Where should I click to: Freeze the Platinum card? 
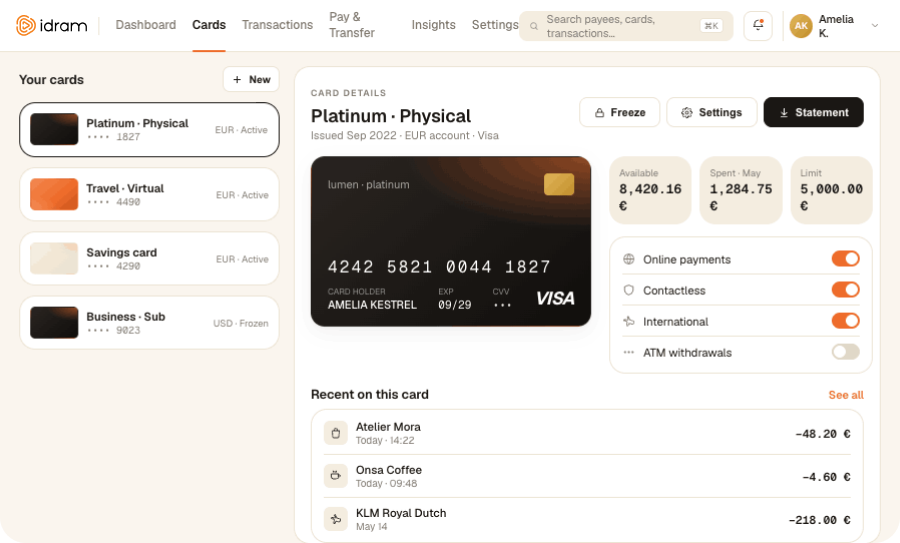pyautogui.click(x=620, y=113)
